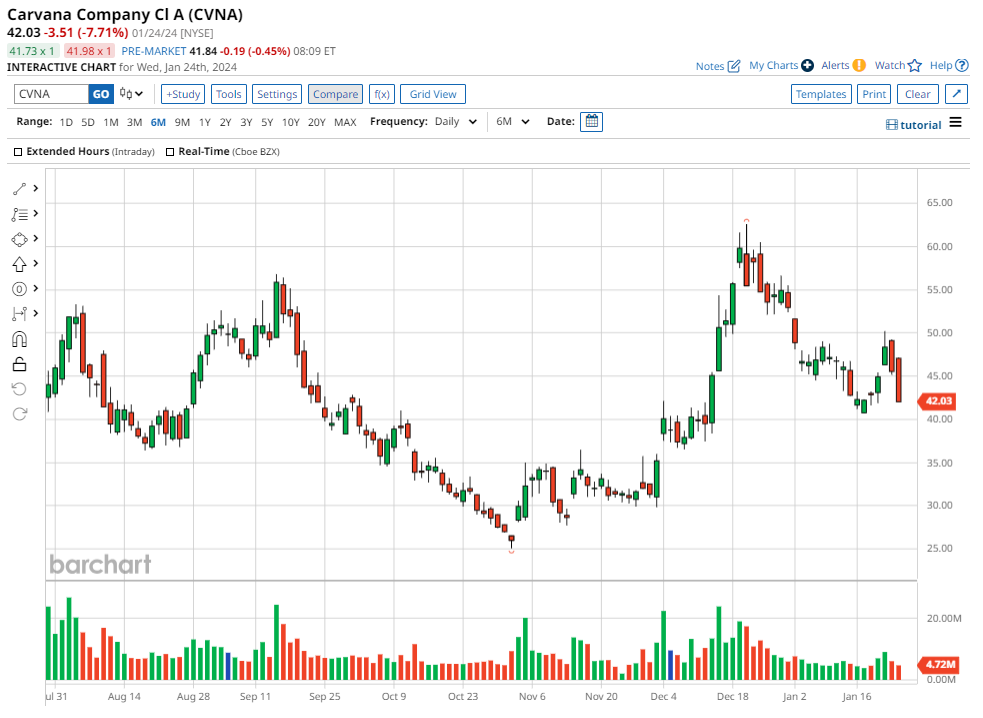Click the tutorial link
This screenshot has height=718, width=983.
point(920,125)
